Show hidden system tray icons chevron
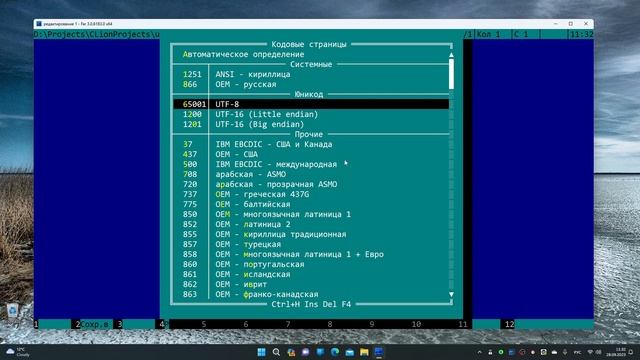640x360 pixels. coord(480,352)
